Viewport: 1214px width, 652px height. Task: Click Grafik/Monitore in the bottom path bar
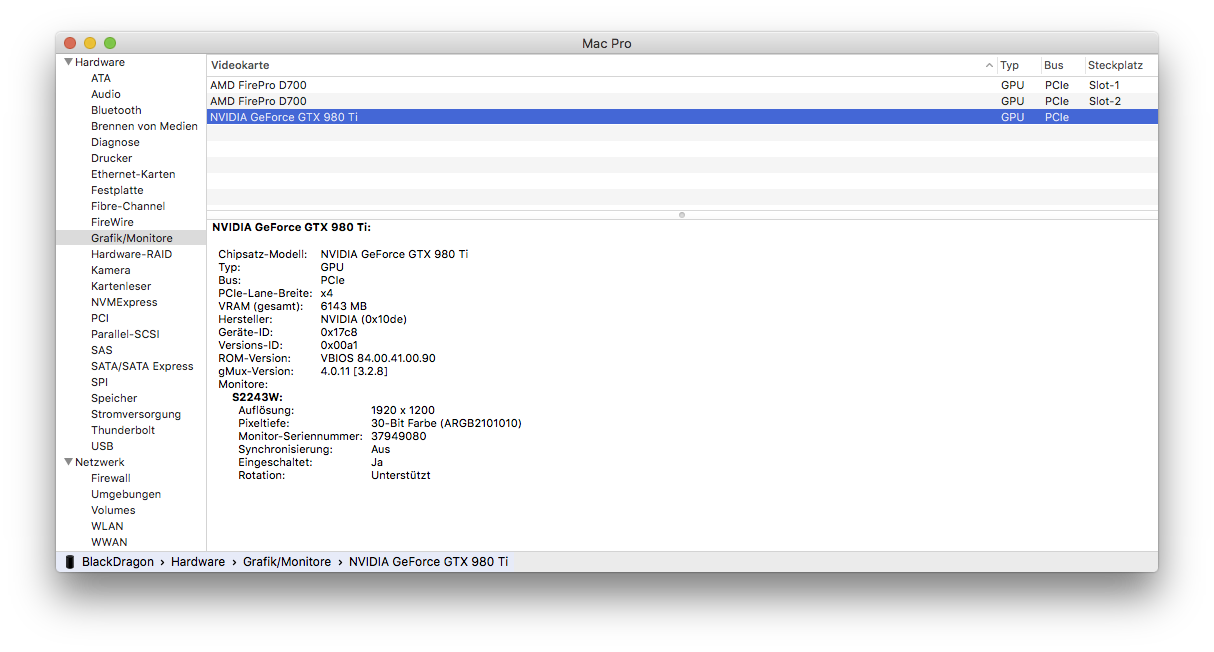pyautogui.click(x=287, y=562)
